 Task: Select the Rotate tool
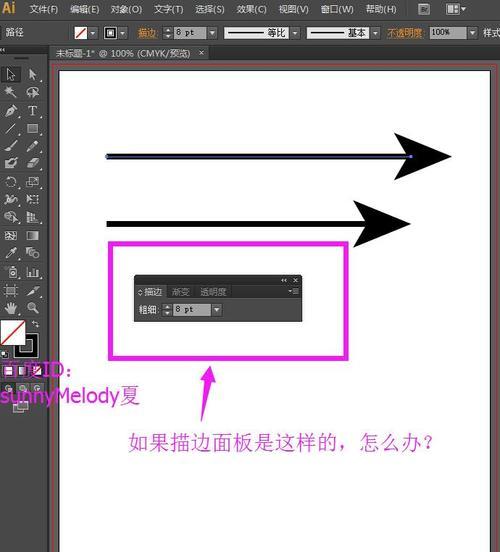point(11,182)
